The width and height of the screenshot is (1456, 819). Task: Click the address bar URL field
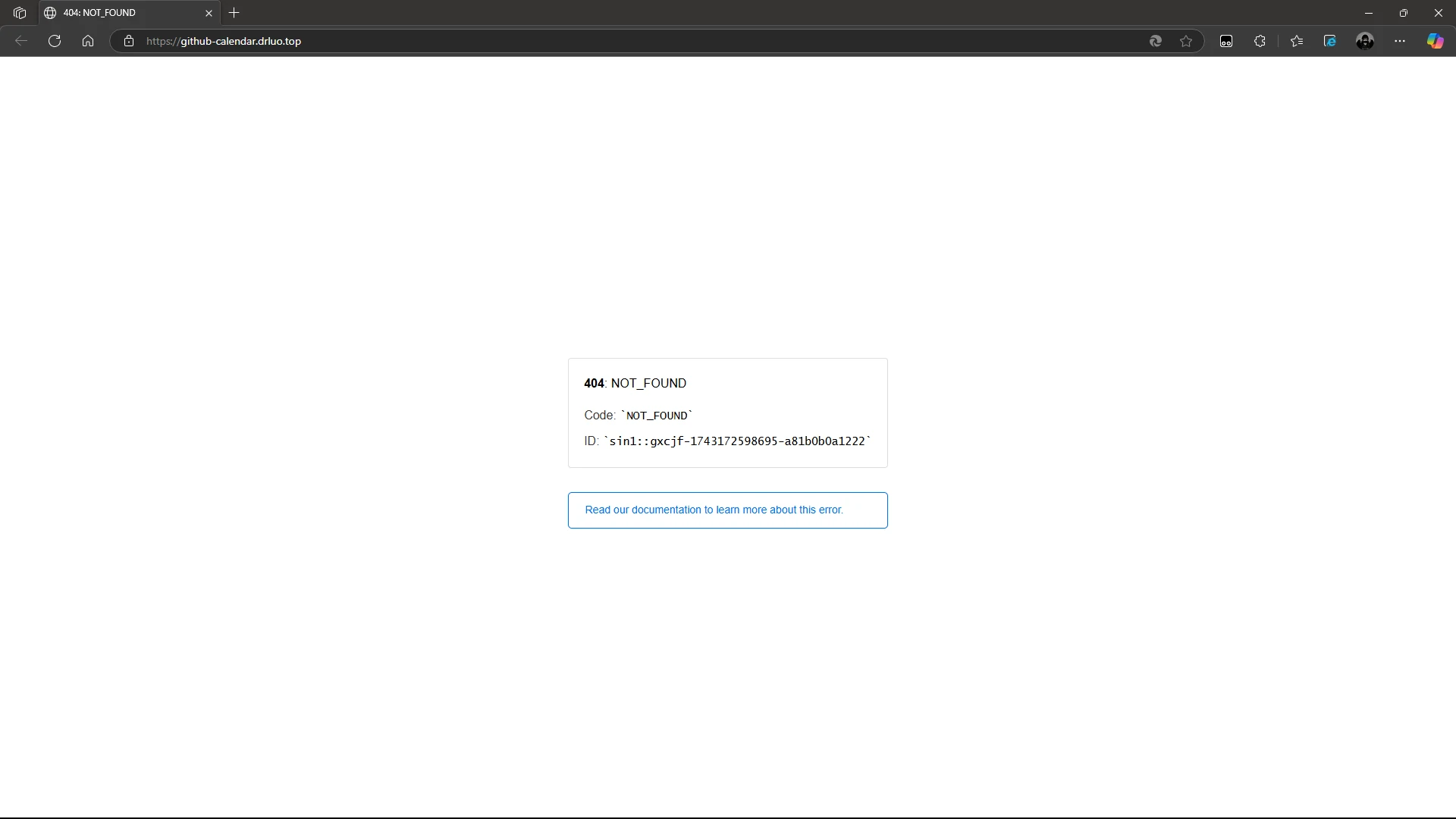[607, 41]
